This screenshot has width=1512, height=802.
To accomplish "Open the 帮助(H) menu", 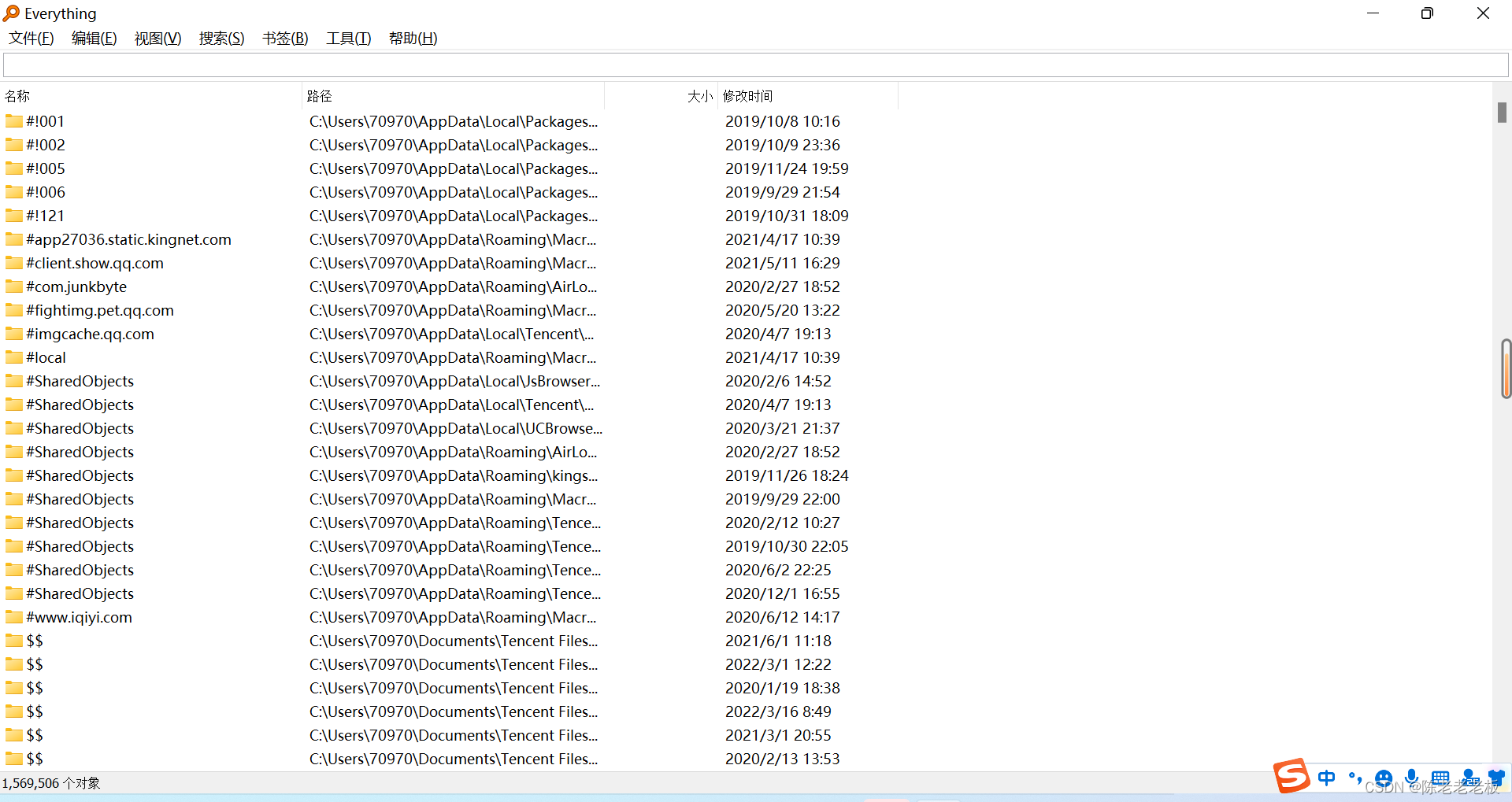I will [x=413, y=39].
